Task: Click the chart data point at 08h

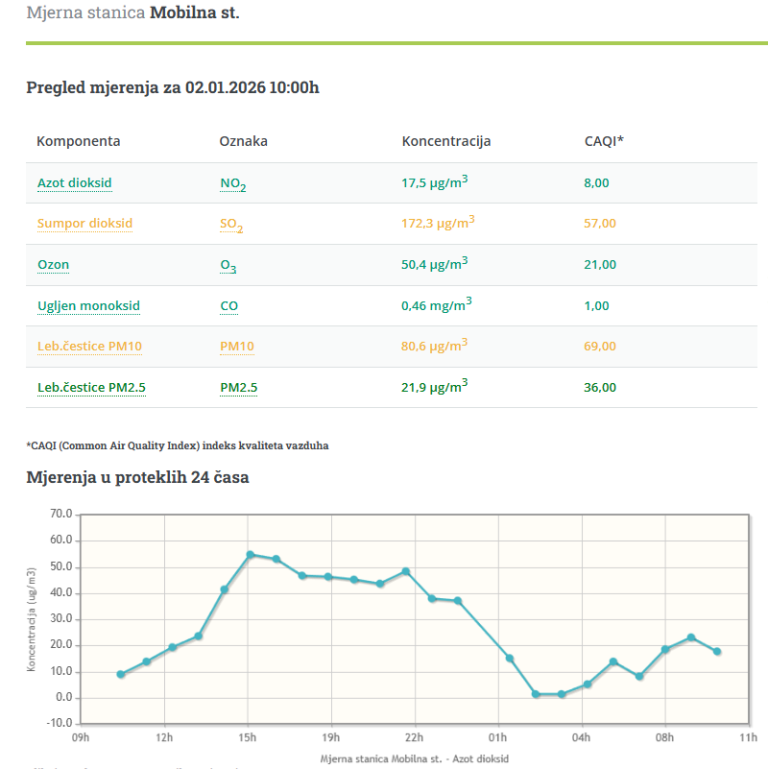Action: (665, 649)
